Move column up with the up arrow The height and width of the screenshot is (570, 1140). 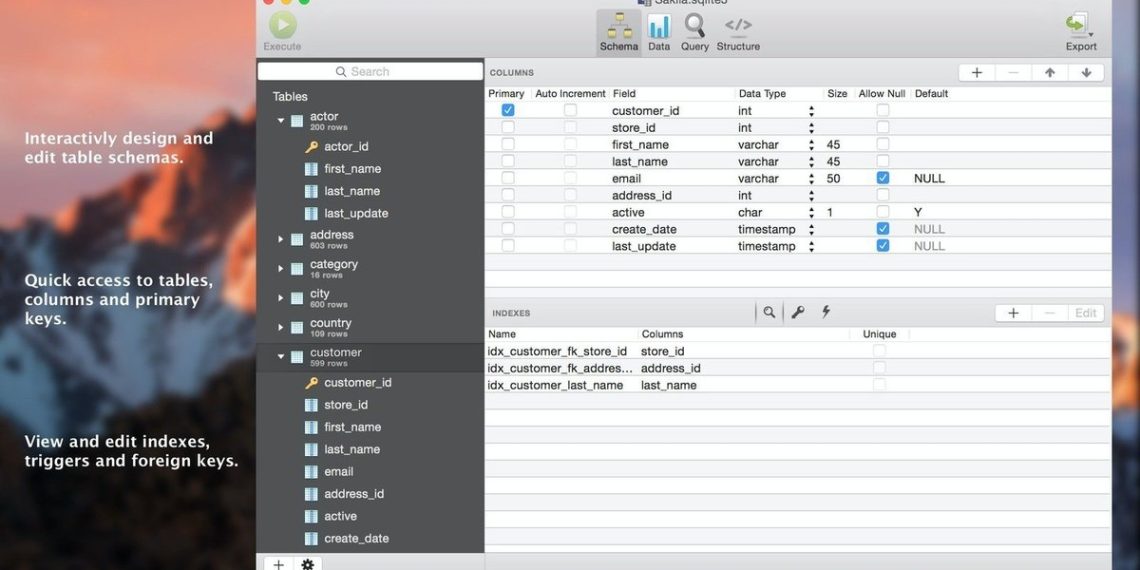[x=1049, y=72]
